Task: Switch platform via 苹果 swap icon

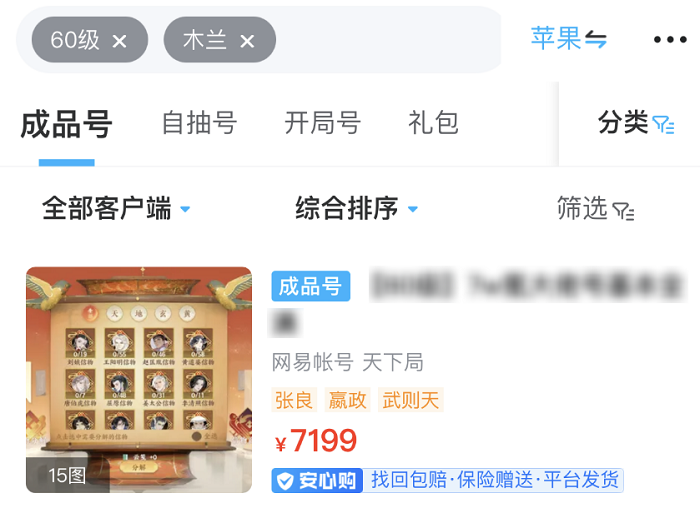Action: (x=596, y=39)
